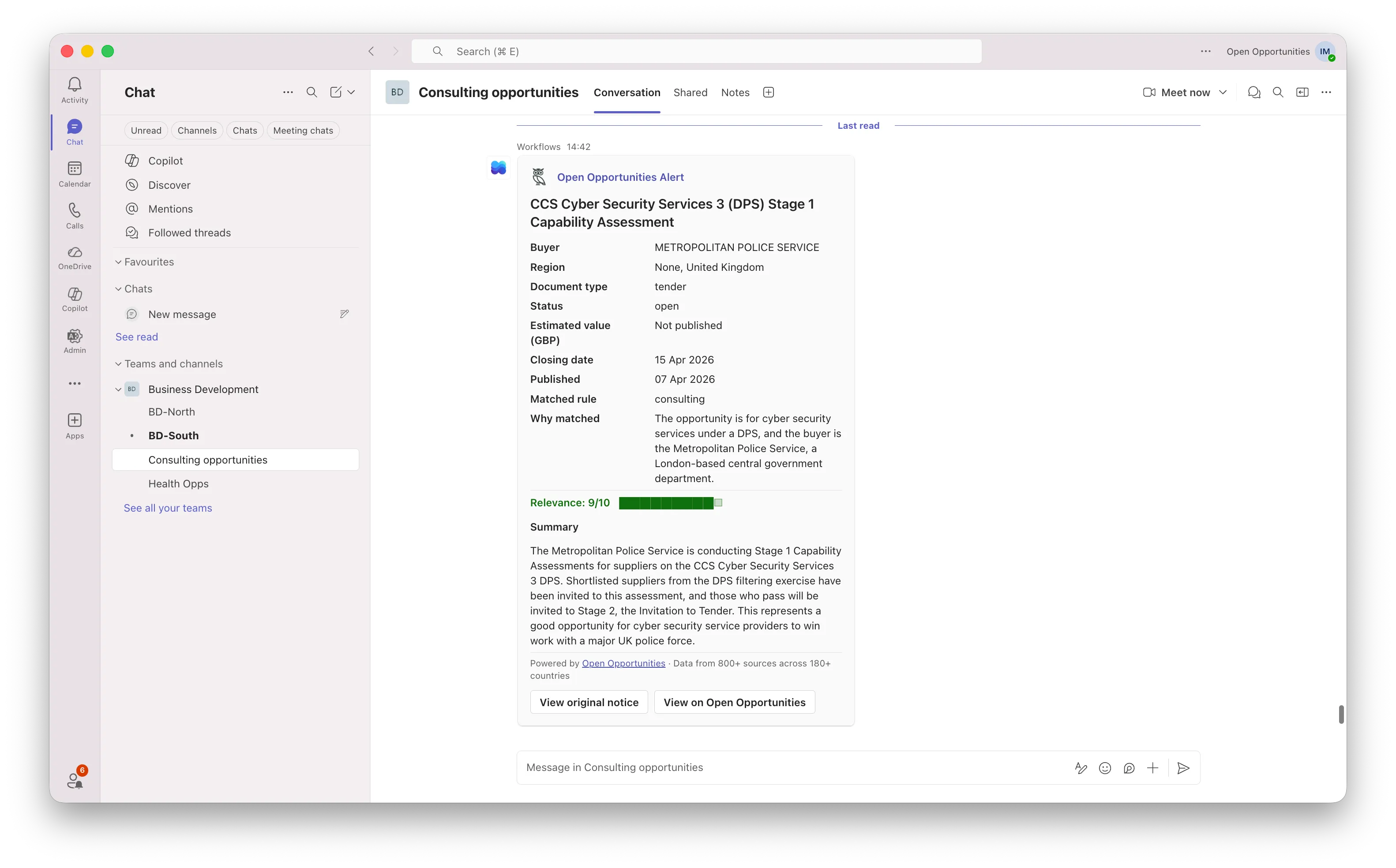This screenshot has height=868, width=1396.
Task: Open the emoji picker
Action: pos(1105,768)
